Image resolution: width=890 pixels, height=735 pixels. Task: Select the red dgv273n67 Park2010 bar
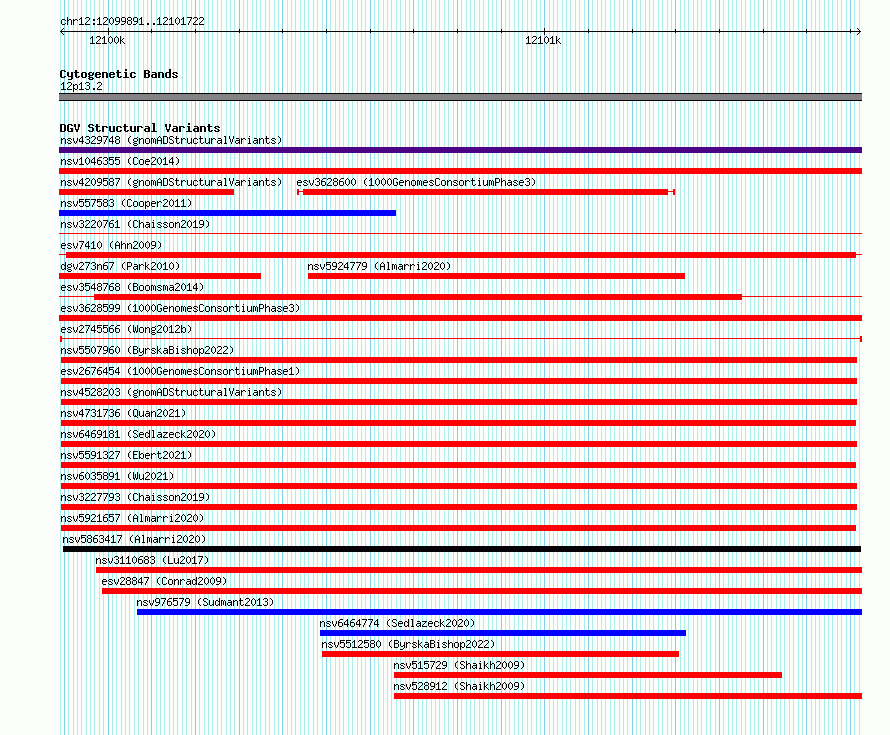tap(160, 276)
